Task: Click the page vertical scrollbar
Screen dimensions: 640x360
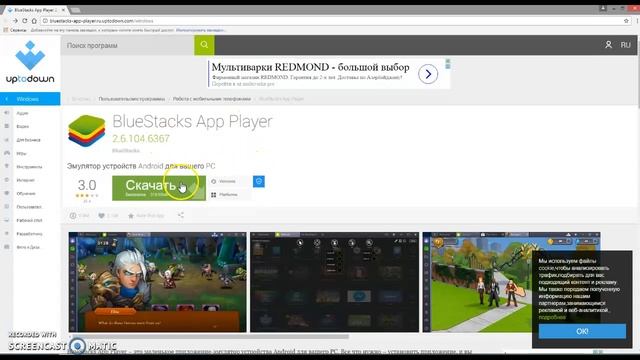Action: [x=638, y=72]
